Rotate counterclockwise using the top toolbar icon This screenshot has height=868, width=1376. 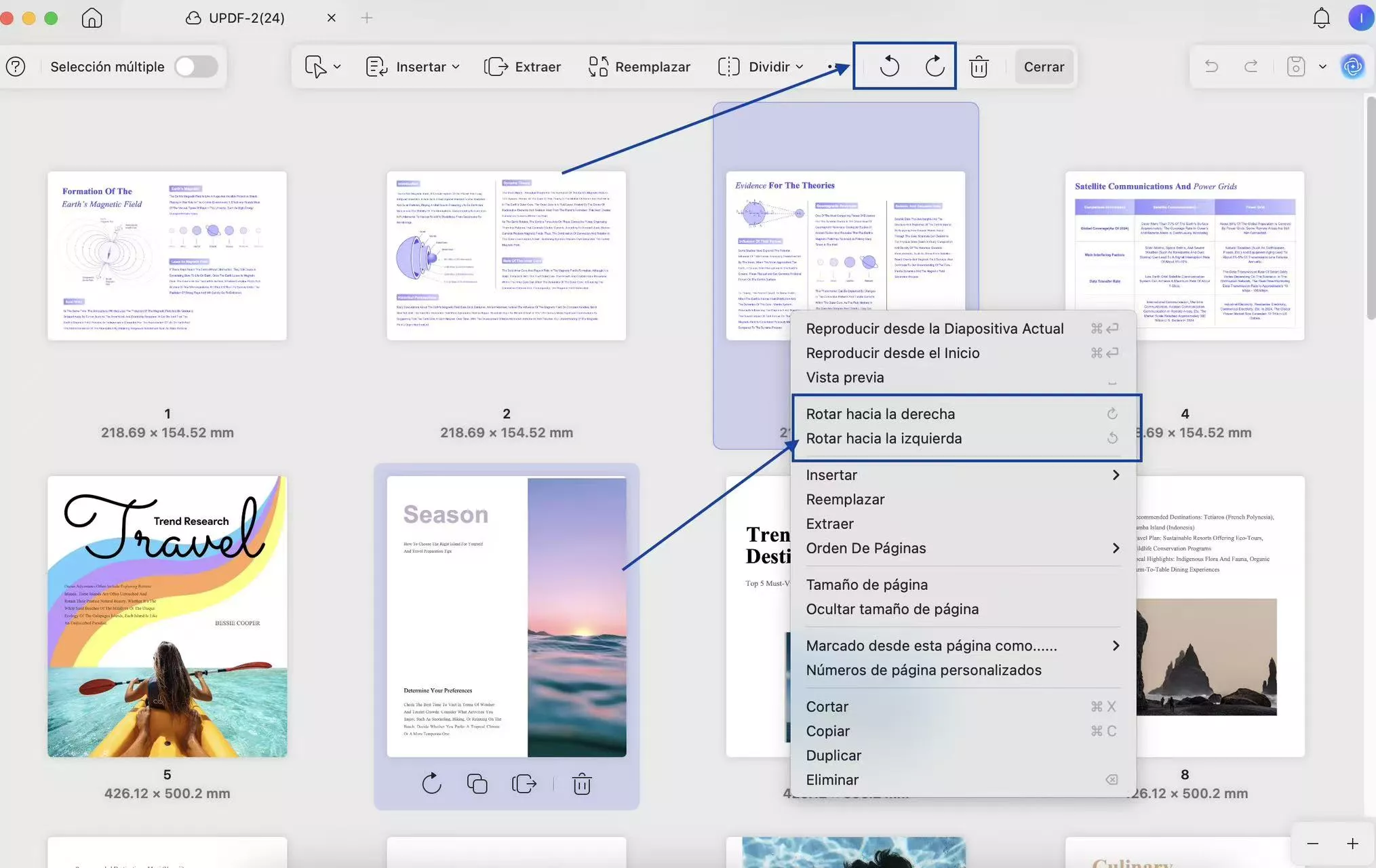(x=889, y=66)
